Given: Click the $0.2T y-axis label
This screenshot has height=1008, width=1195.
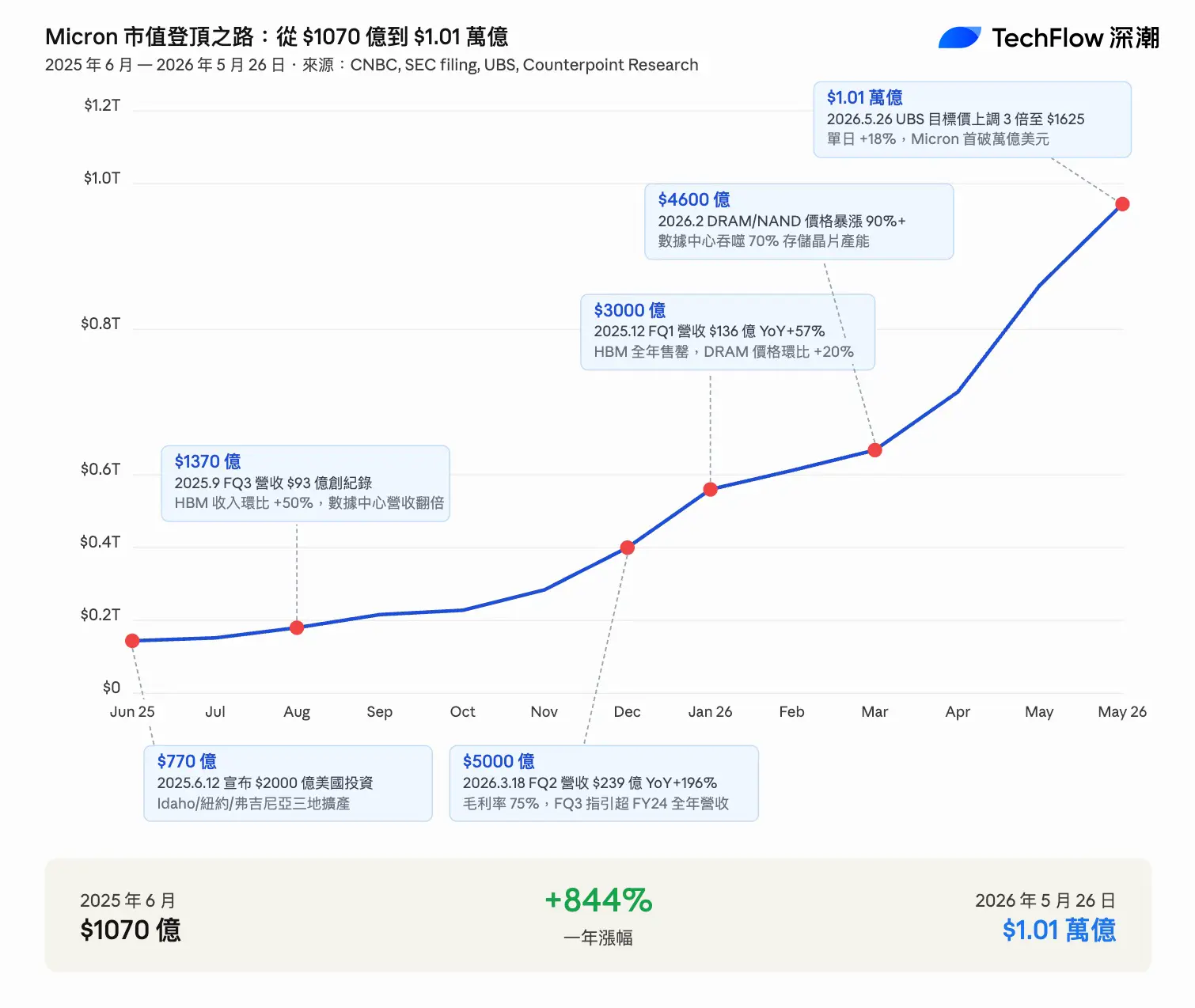Looking at the screenshot, I should click(101, 615).
